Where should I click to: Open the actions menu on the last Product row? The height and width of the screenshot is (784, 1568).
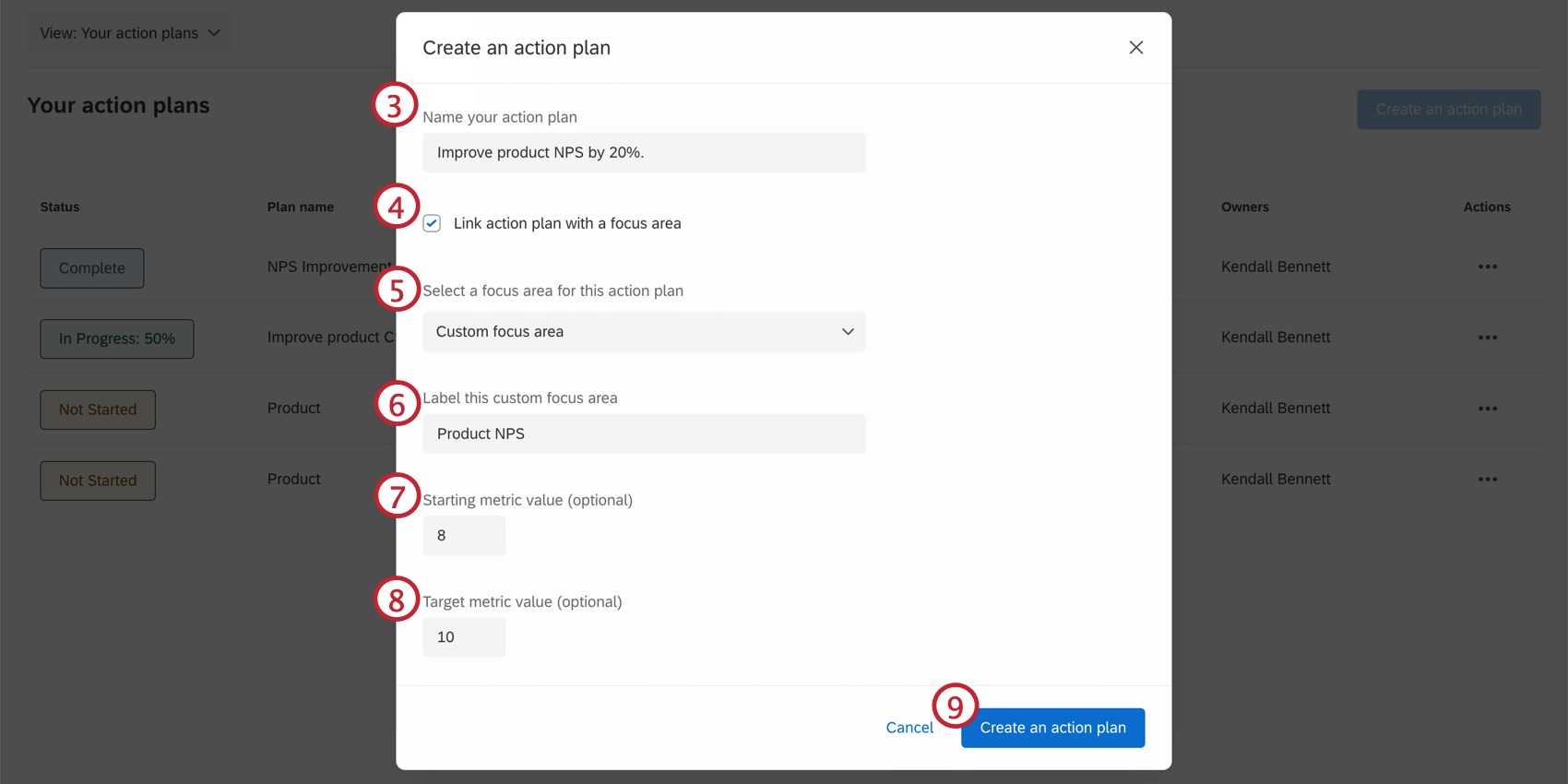[1488, 479]
